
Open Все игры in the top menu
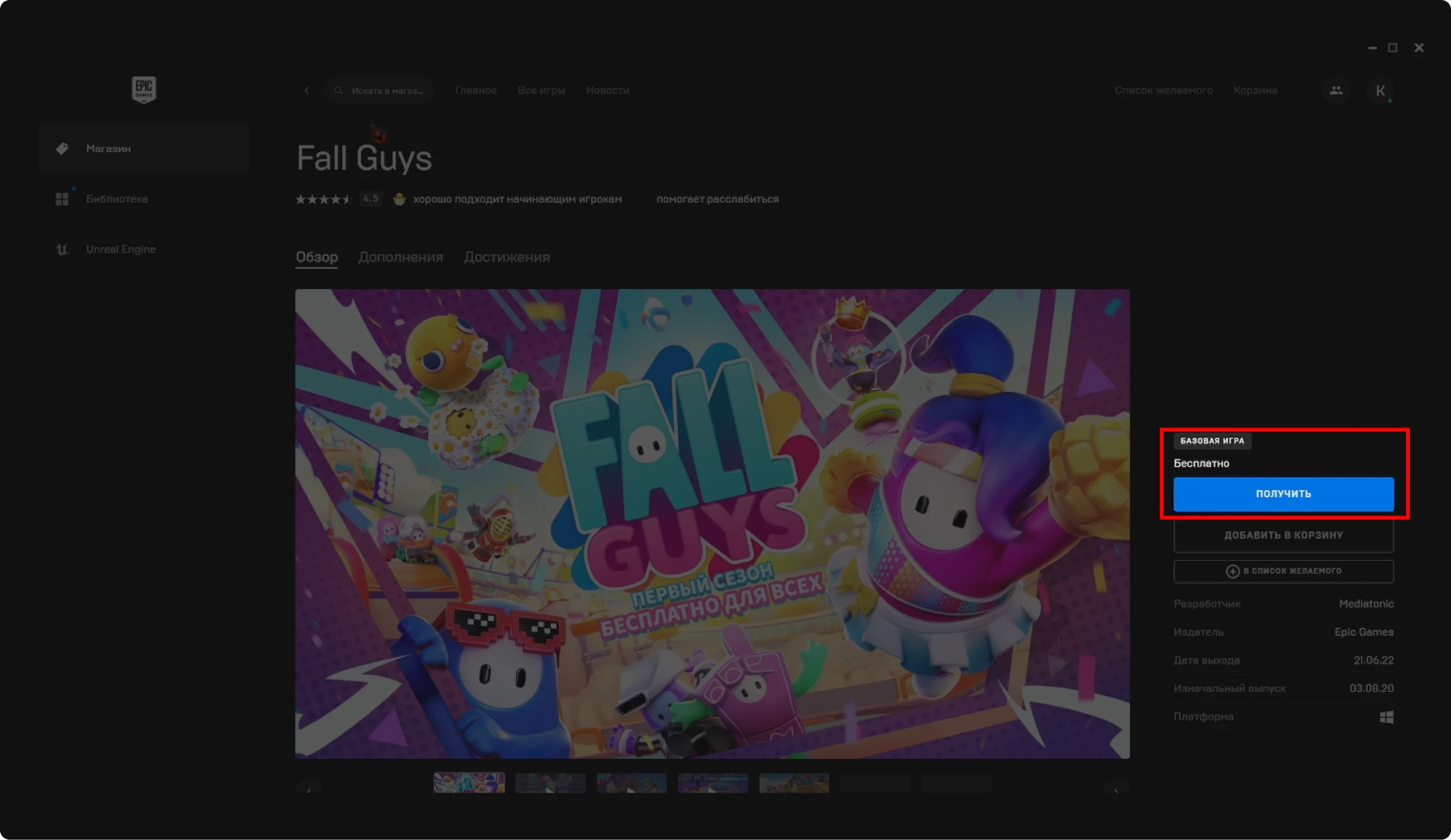pyautogui.click(x=541, y=90)
